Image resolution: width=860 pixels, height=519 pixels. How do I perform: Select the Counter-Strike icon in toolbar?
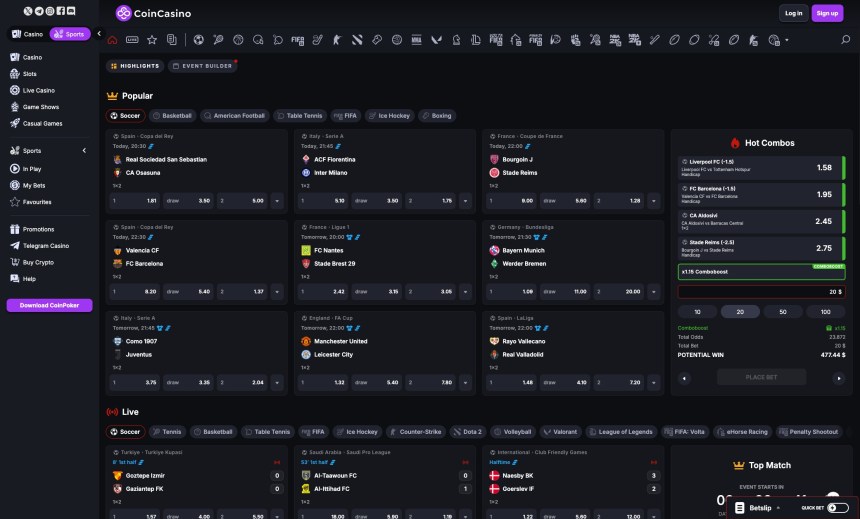tap(337, 40)
